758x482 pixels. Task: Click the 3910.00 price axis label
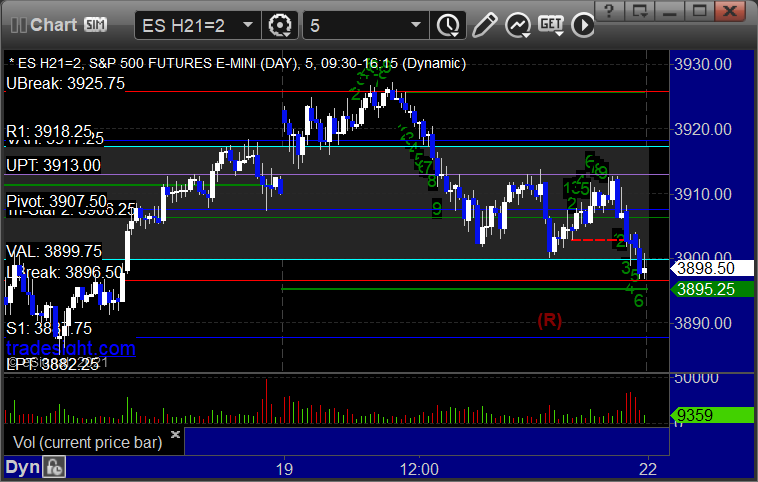pyautogui.click(x=703, y=194)
